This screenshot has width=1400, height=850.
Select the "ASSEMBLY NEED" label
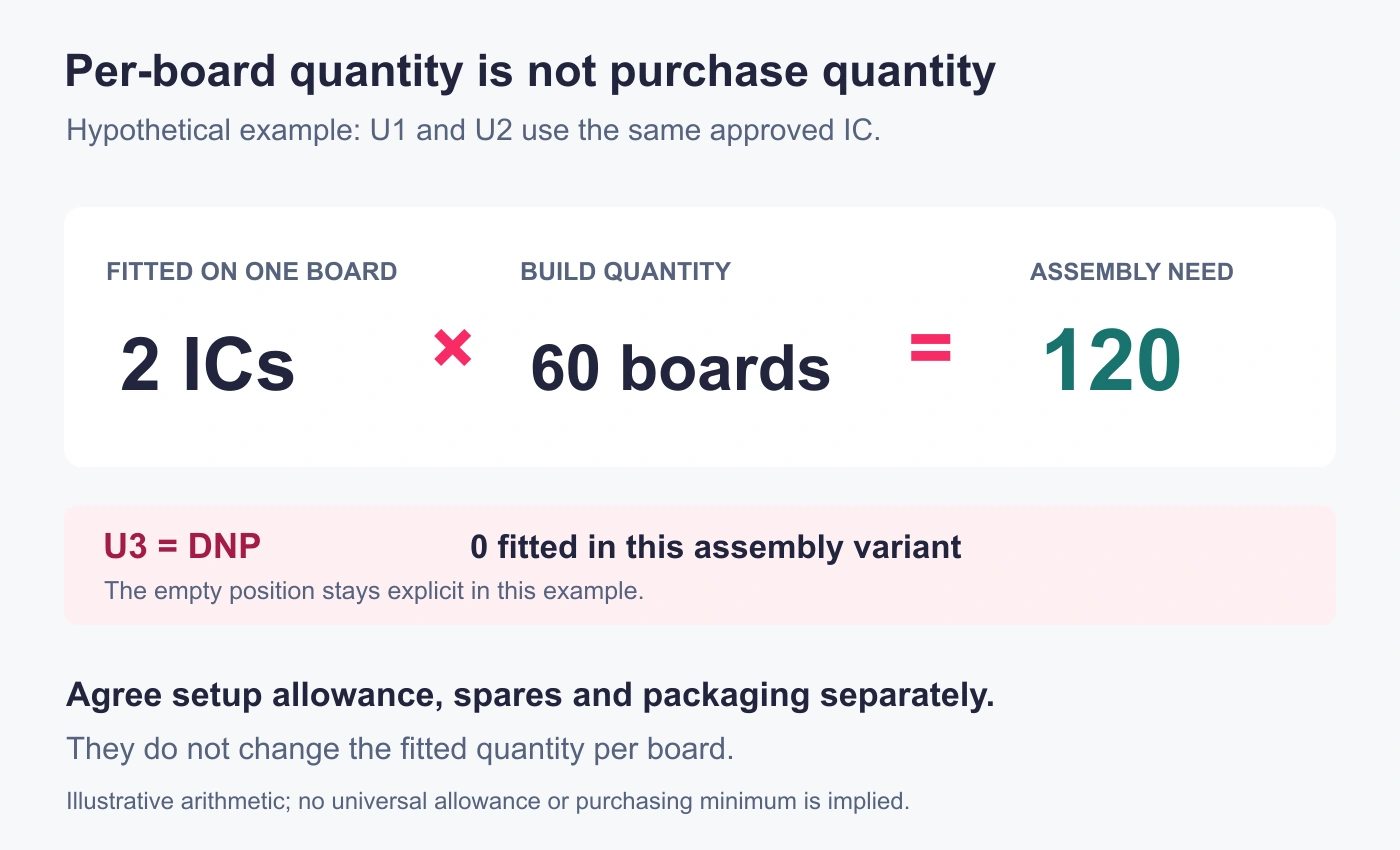pyautogui.click(x=1132, y=271)
